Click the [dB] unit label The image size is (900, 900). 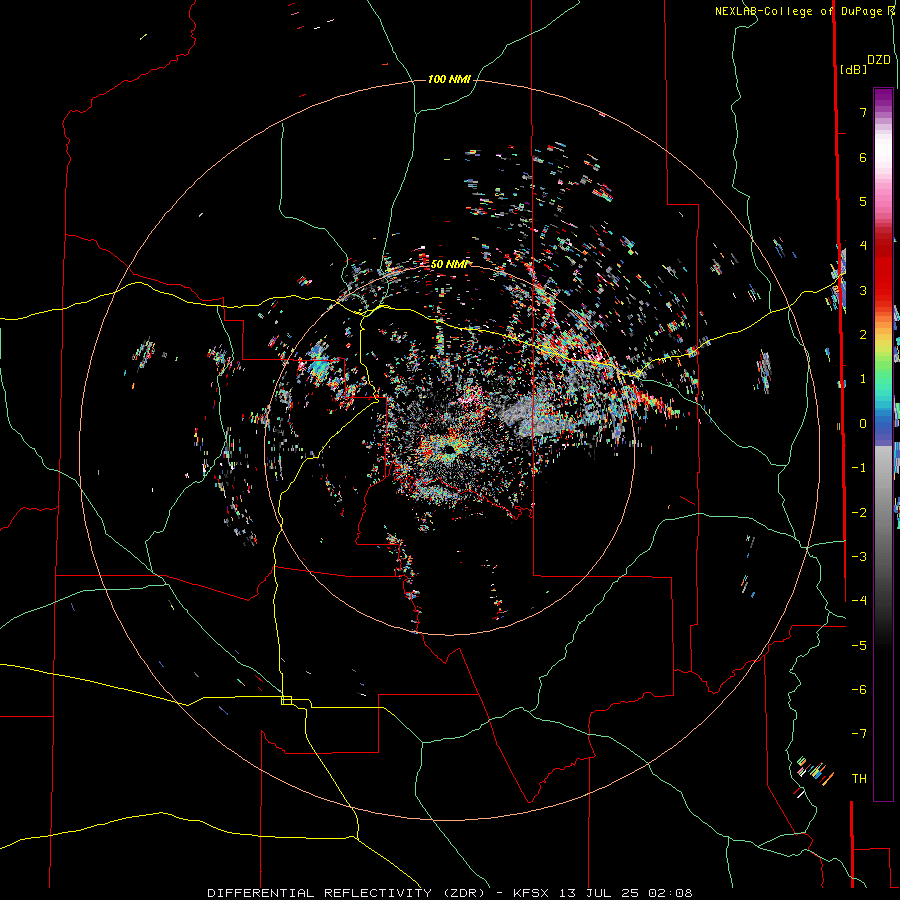(853, 69)
